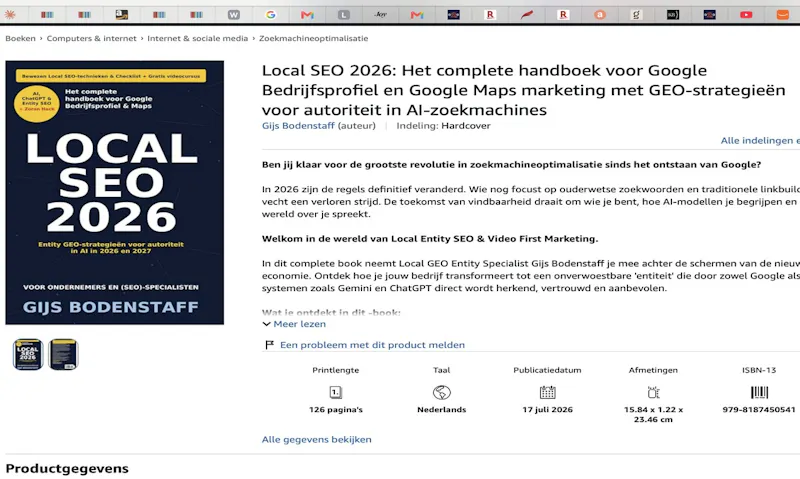Click the '(auteur)' text after the author name
The height and width of the screenshot is (479, 800).
(357, 125)
